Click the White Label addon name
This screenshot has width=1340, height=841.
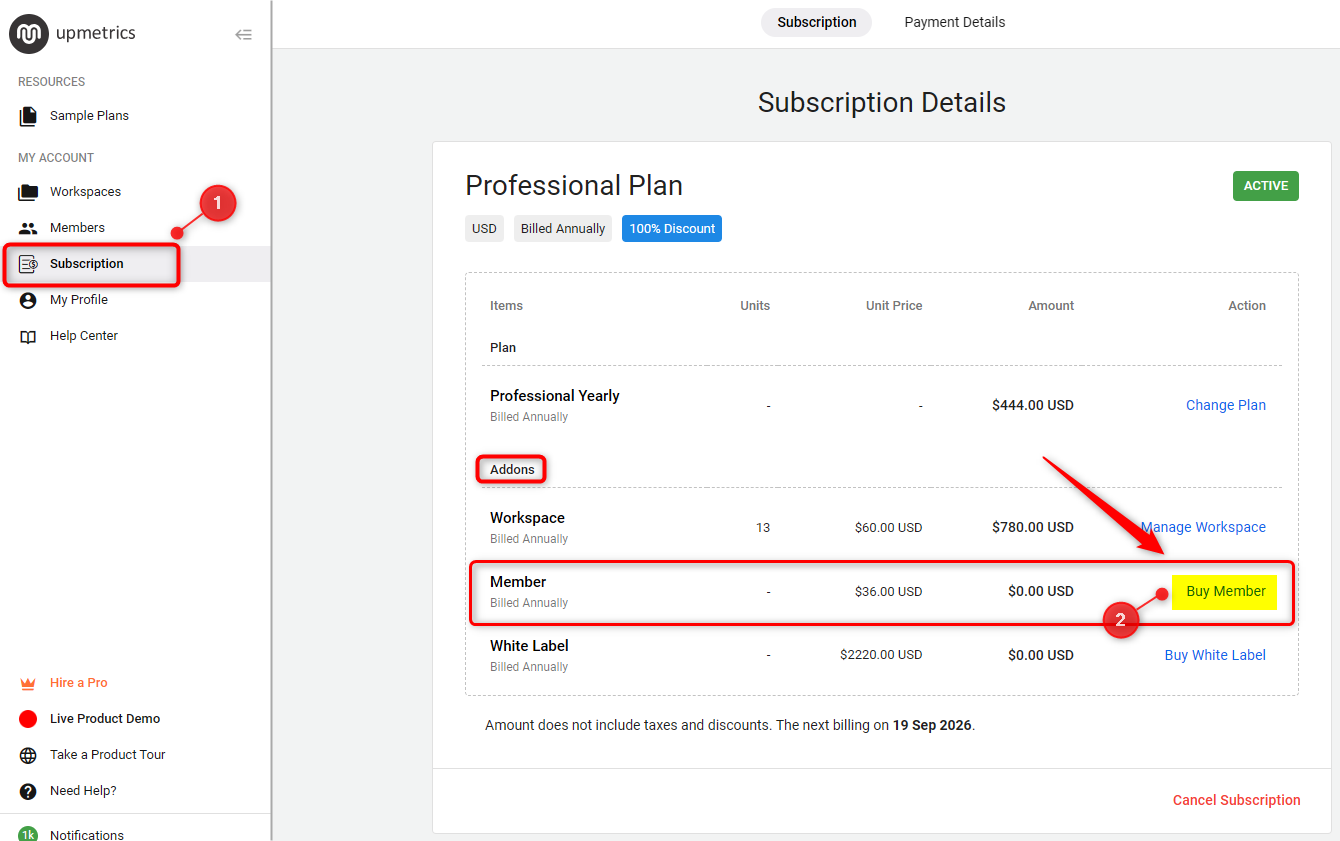pyautogui.click(x=530, y=646)
